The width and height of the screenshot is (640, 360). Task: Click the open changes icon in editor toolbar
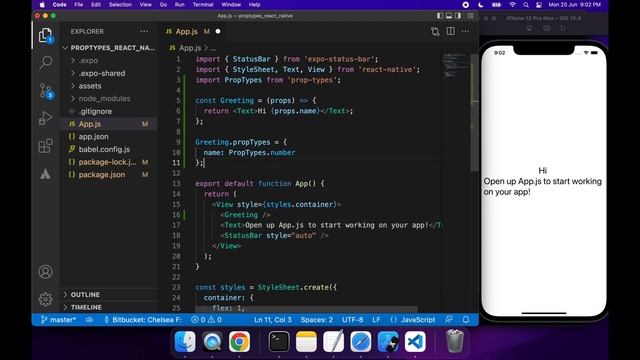point(435,31)
